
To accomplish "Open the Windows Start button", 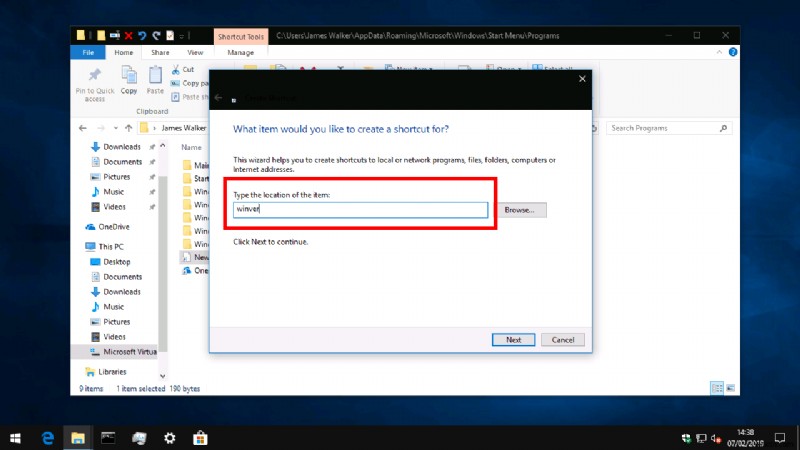I will point(15,438).
